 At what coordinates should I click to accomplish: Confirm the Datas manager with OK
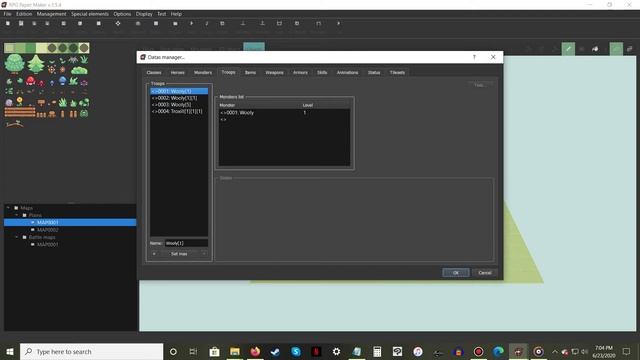[x=456, y=273]
